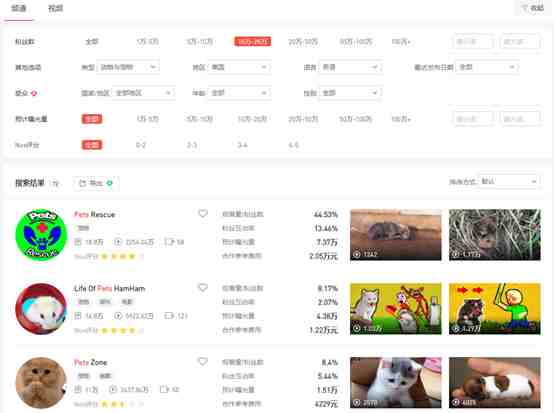554x413 pixels.
Task: Expand the channel type dropdown
Action: pyautogui.click(x=128, y=67)
